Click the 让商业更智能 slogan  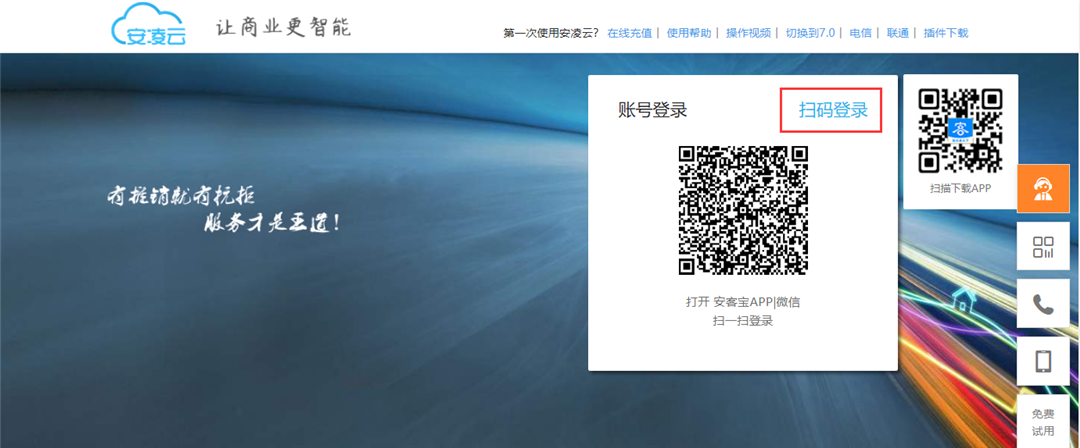(x=283, y=28)
